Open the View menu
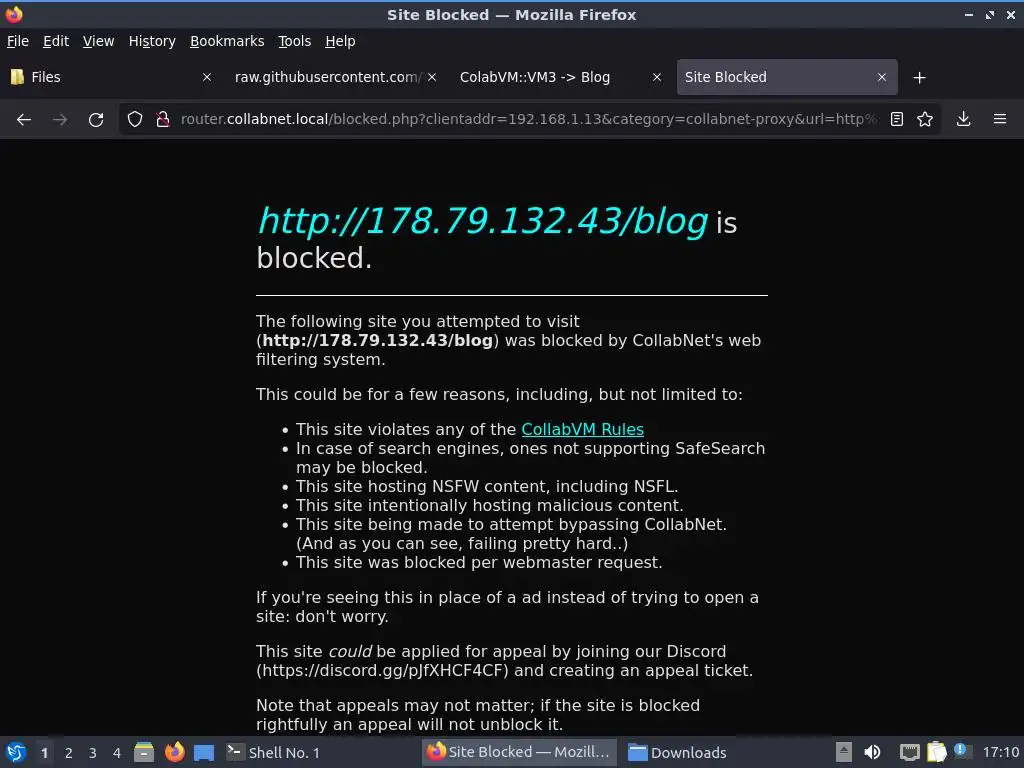Viewport: 1024px width, 768px height. [98, 41]
